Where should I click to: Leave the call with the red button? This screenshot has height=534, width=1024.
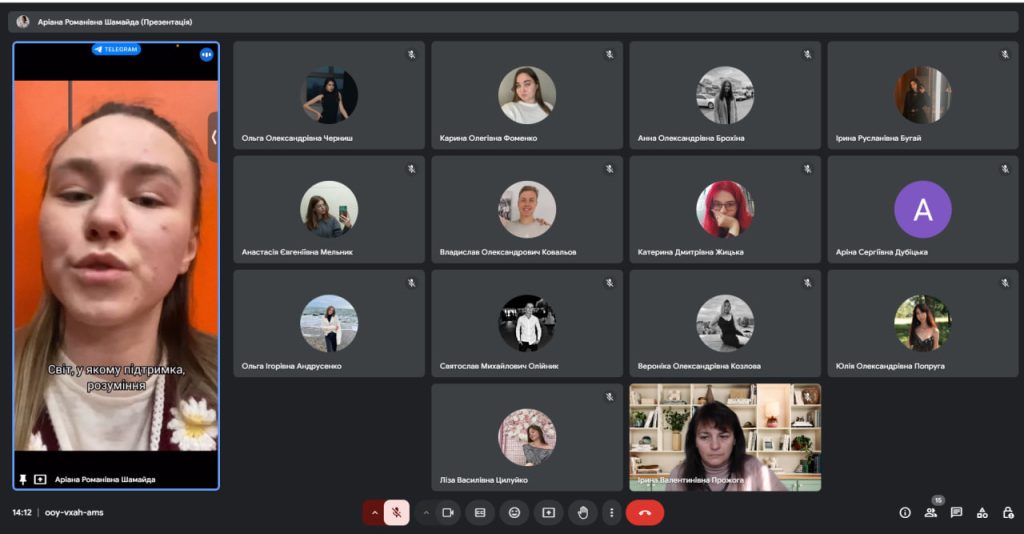tap(645, 513)
